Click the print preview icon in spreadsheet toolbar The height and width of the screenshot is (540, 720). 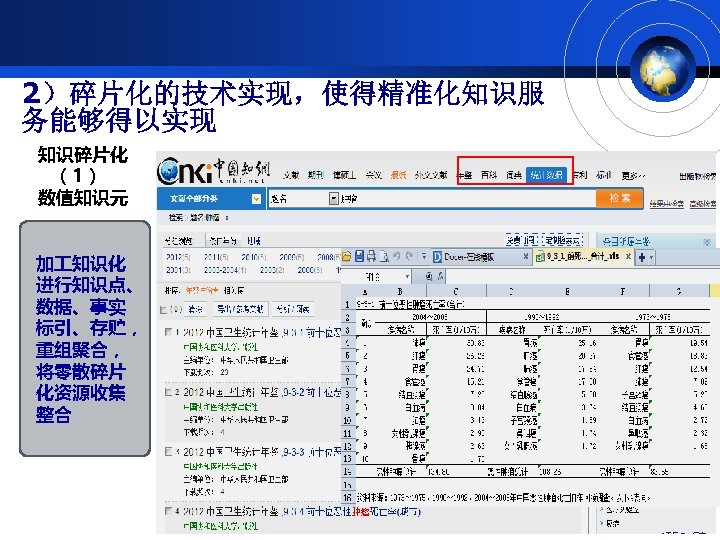(x=384, y=256)
